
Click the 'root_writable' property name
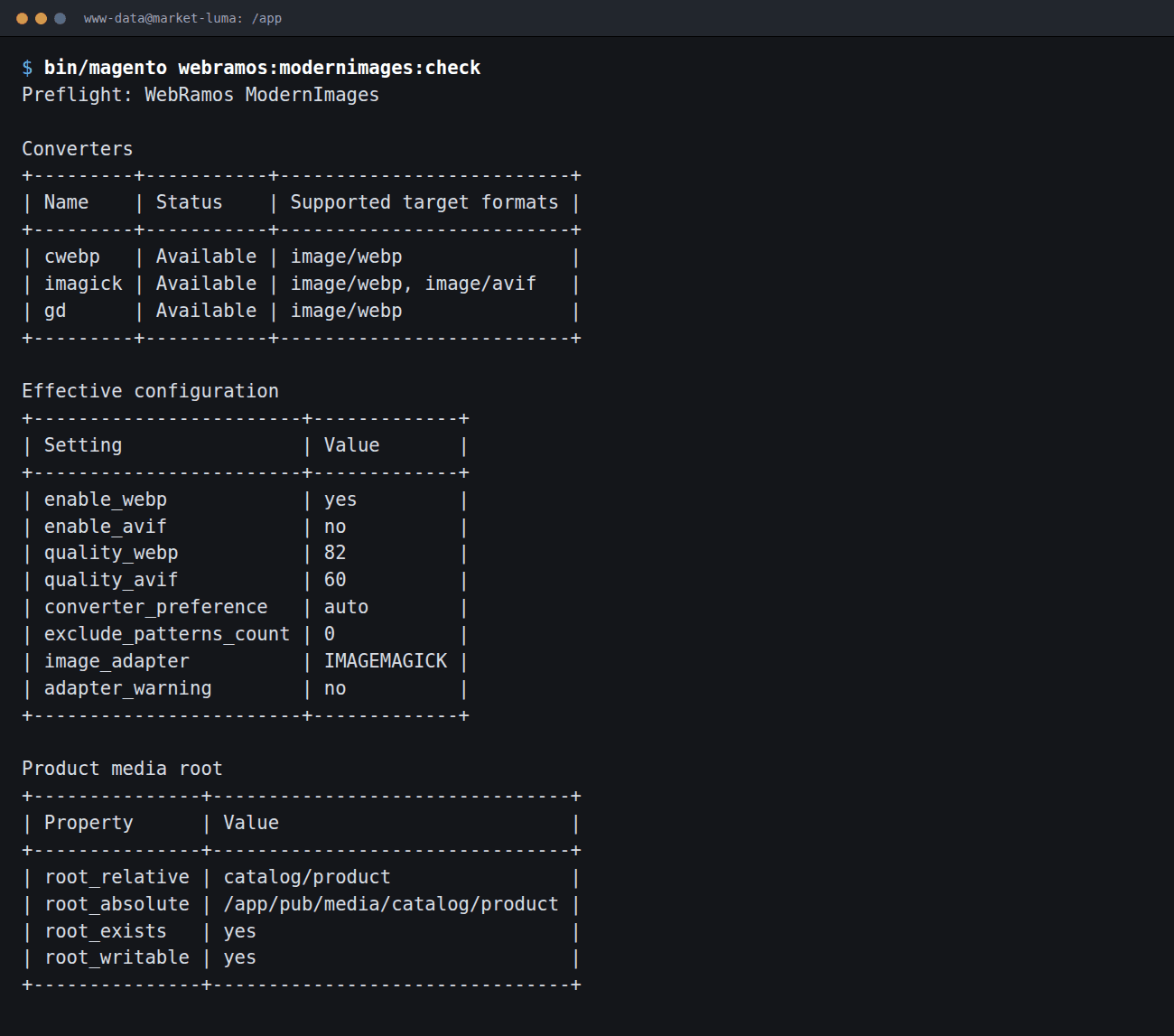[x=117, y=957]
